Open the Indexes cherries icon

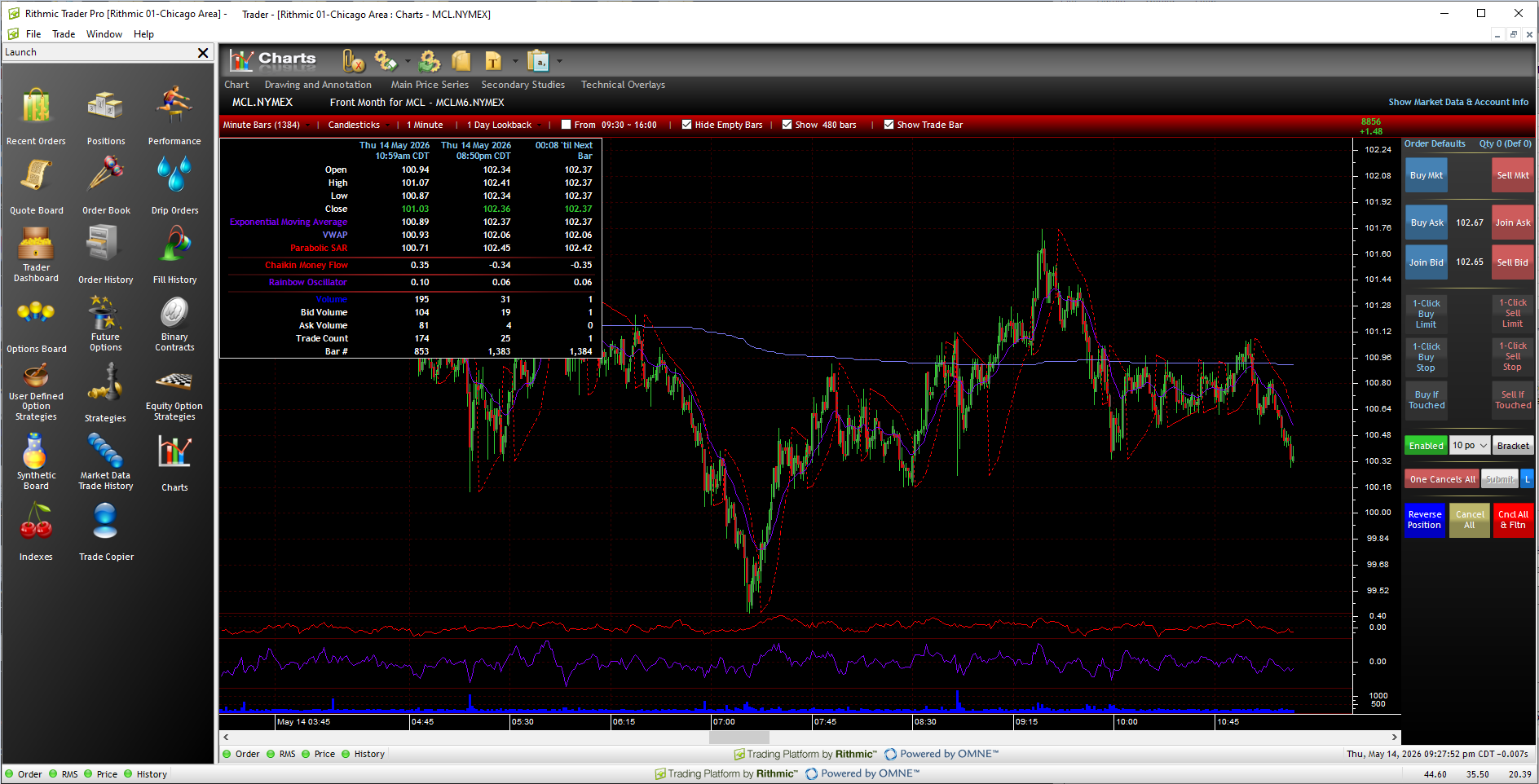(36, 531)
